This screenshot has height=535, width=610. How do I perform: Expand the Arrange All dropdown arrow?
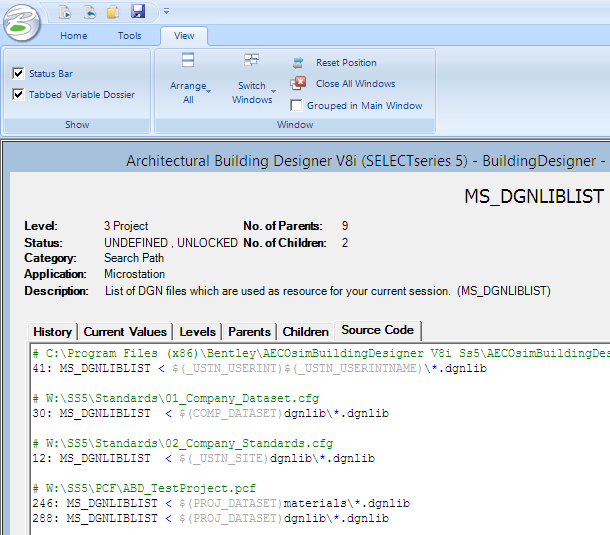(209, 91)
